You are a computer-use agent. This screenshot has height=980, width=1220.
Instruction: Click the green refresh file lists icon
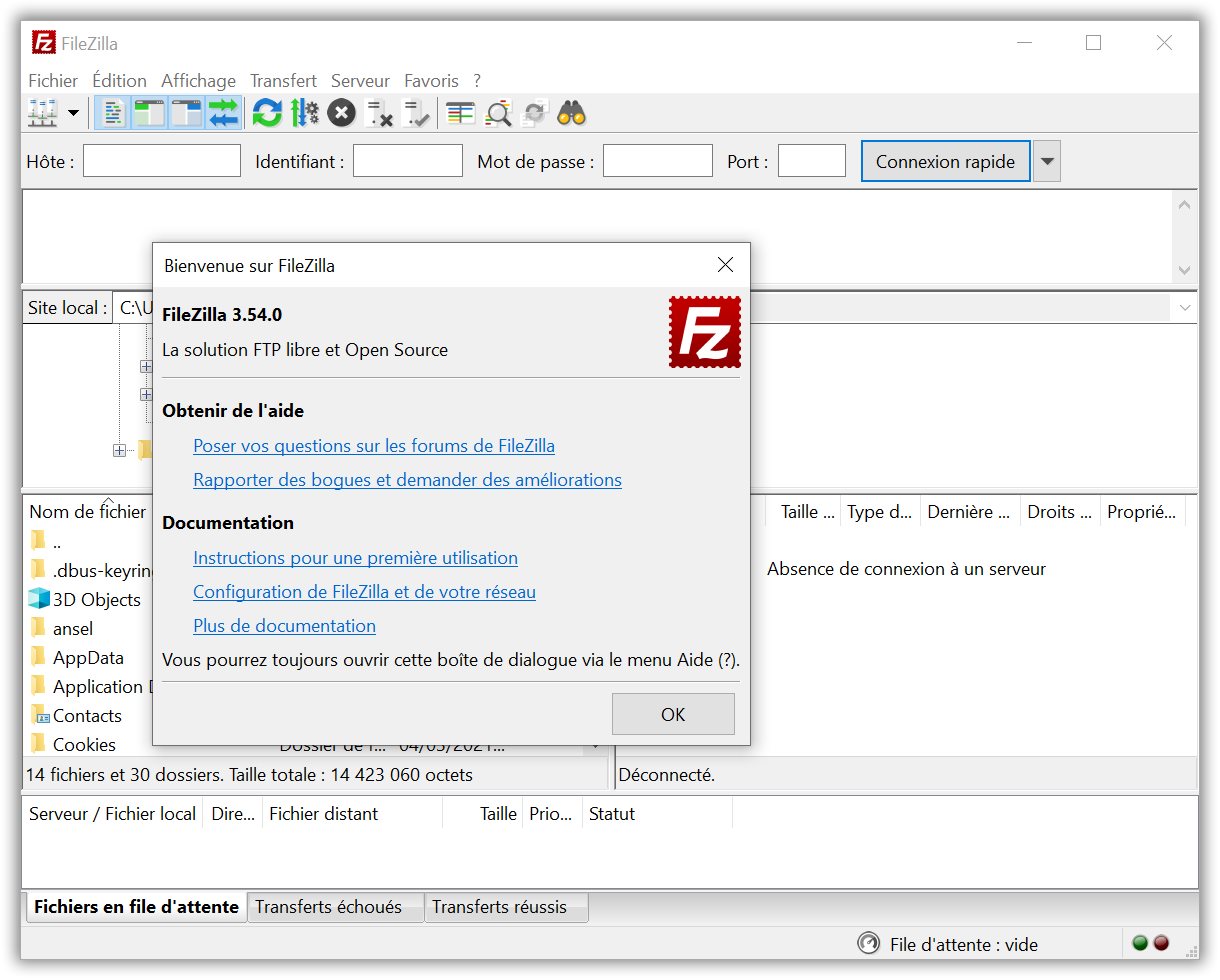267,113
